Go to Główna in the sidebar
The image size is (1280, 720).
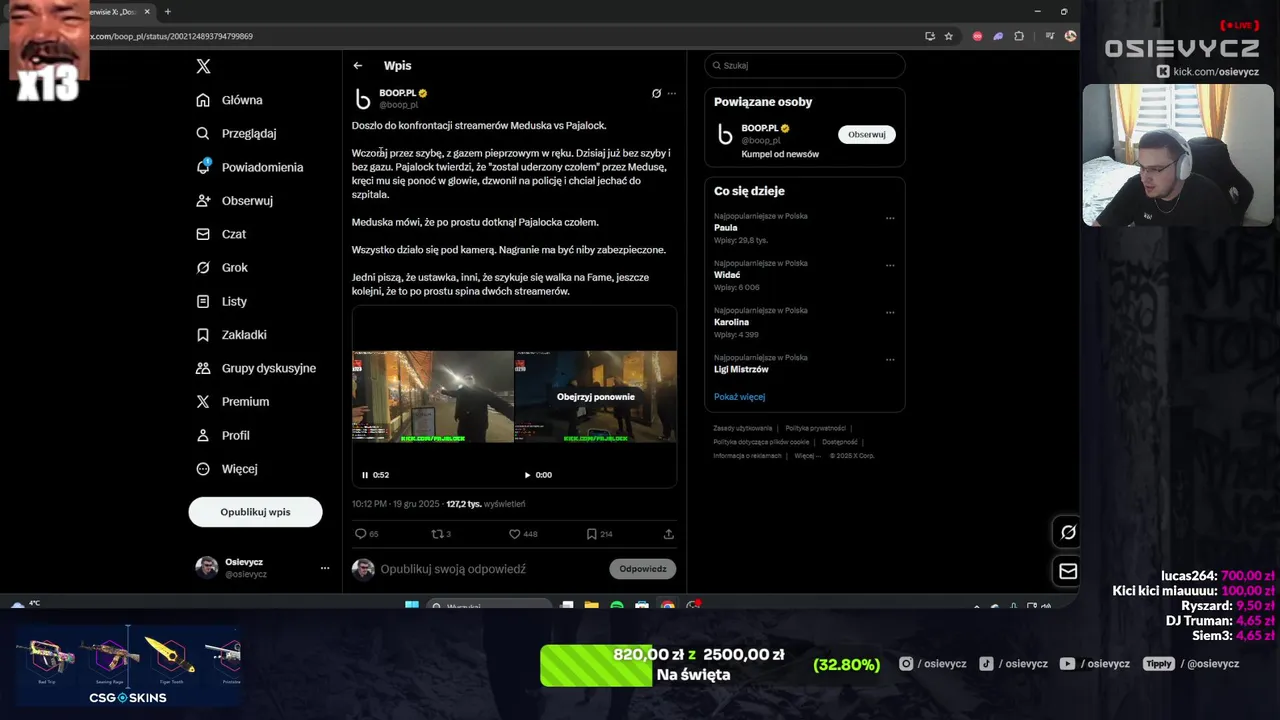pos(229,100)
